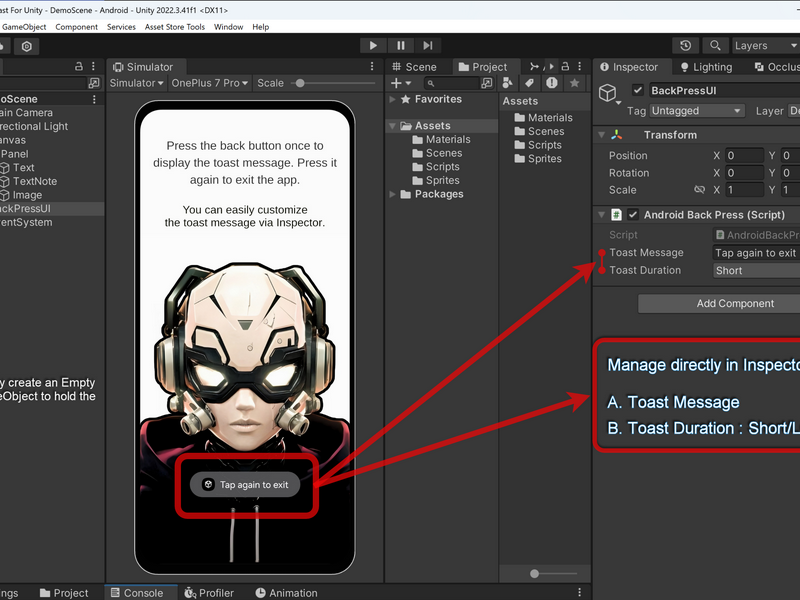
Task: Open the Asset Store Tools menu
Action: [174, 27]
